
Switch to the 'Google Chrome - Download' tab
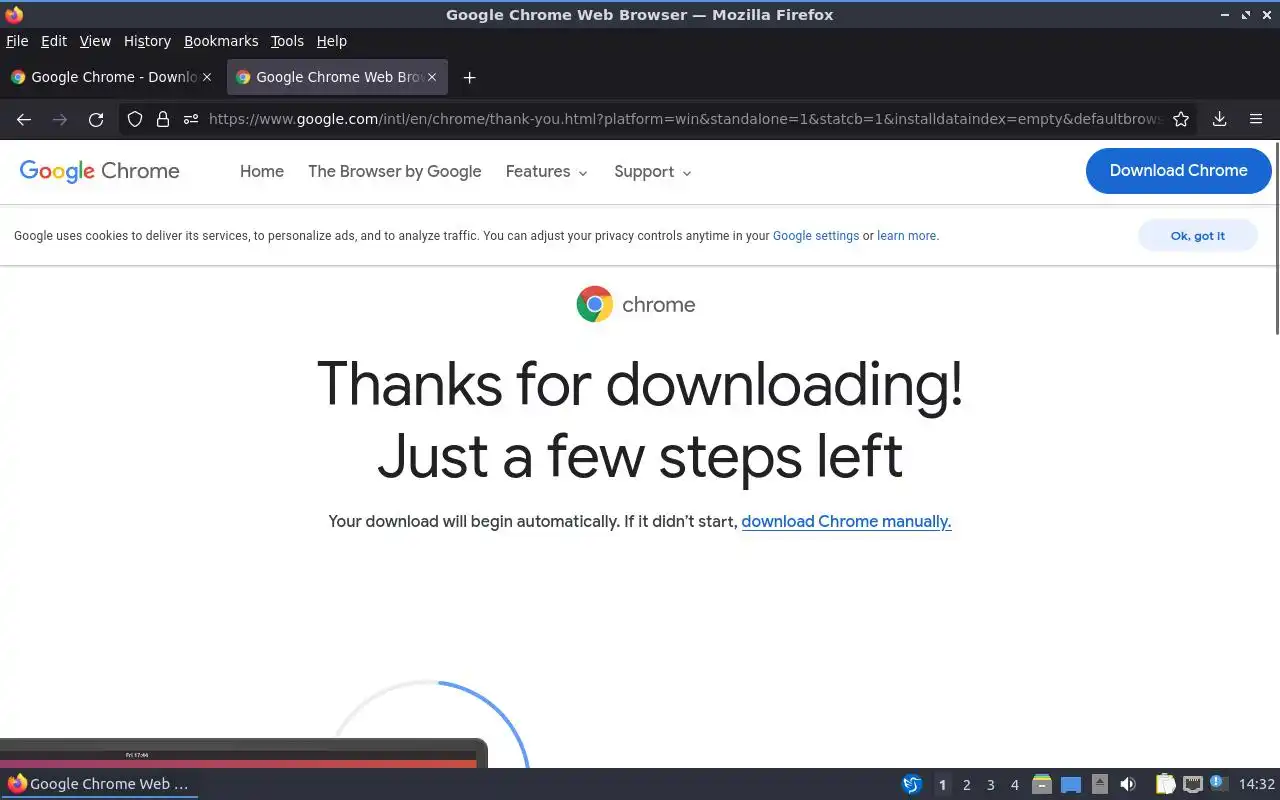click(x=111, y=77)
